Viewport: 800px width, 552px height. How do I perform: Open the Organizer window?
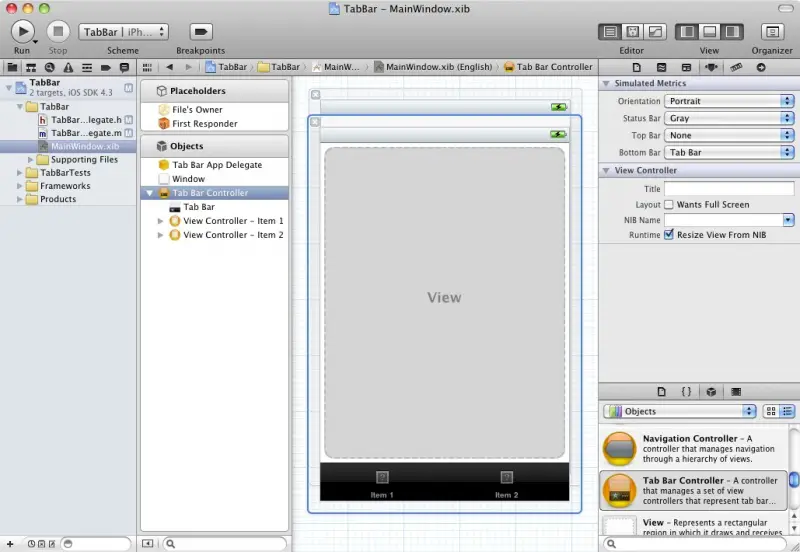pyautogui.click(x=772, y=32)
